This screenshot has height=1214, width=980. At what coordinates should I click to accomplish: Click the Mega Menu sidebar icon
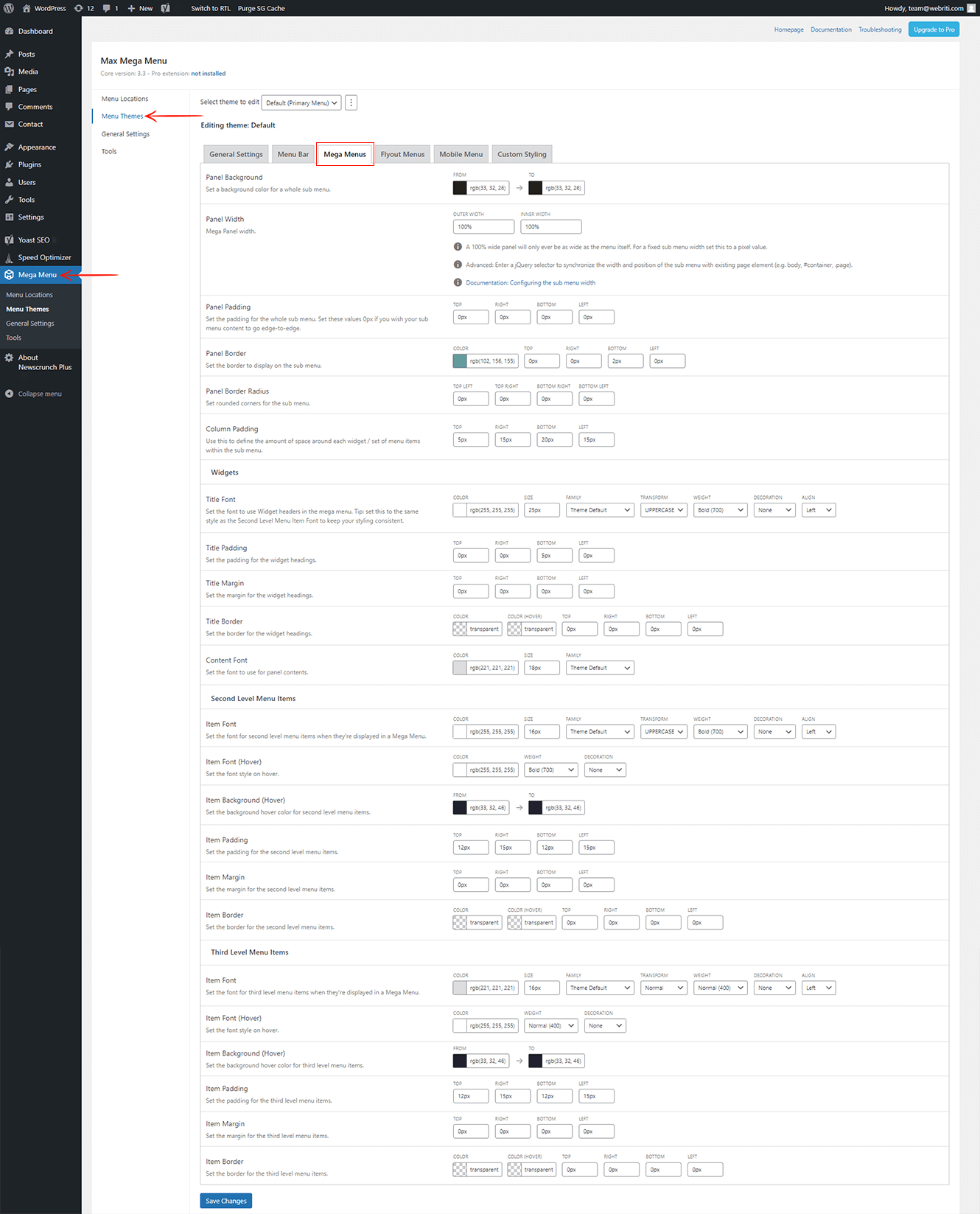pyautogui.click(x=9, y=274)
